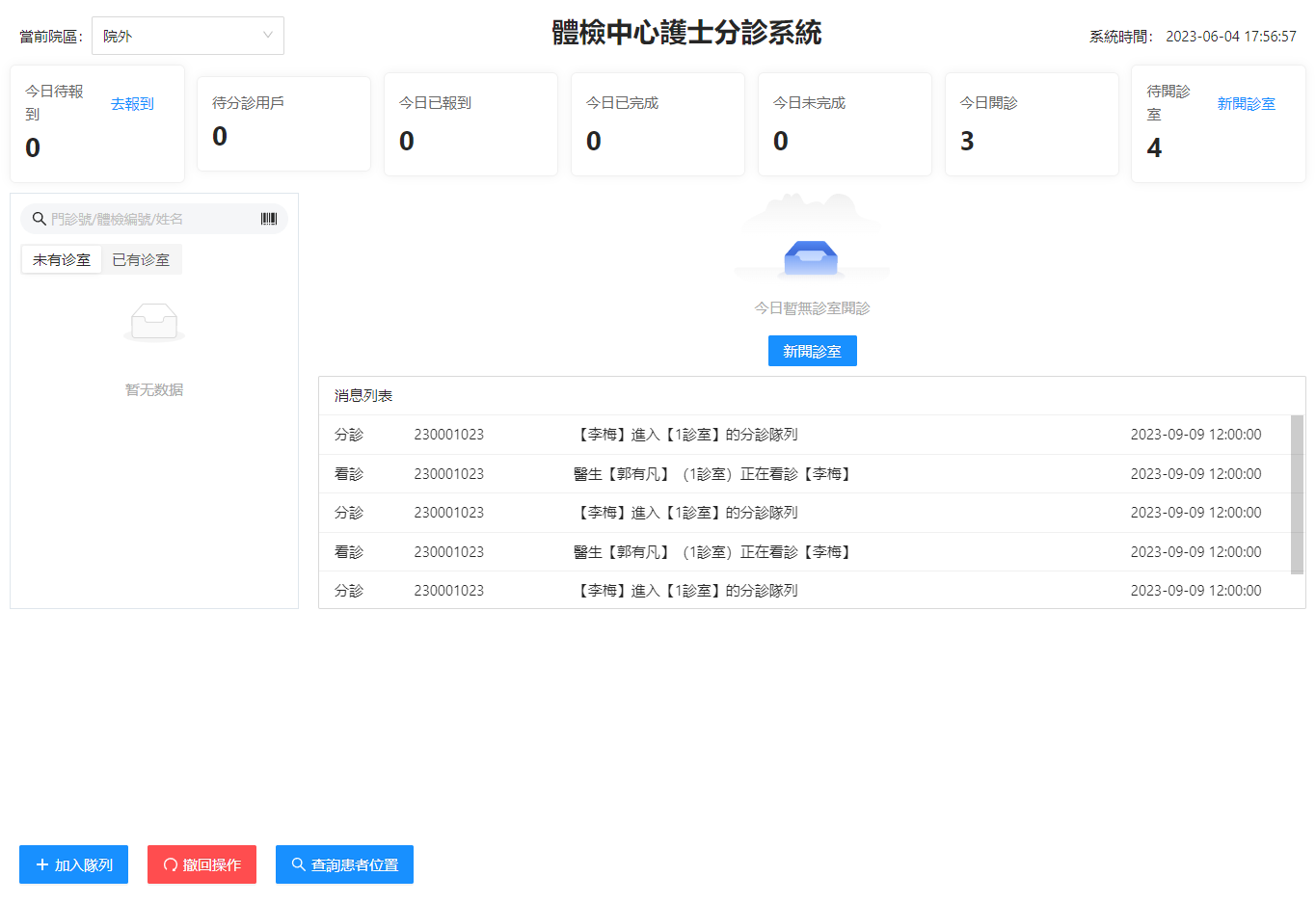
Task: Click the magnifier icon in patient search box
Action: (x=40, y=219)
